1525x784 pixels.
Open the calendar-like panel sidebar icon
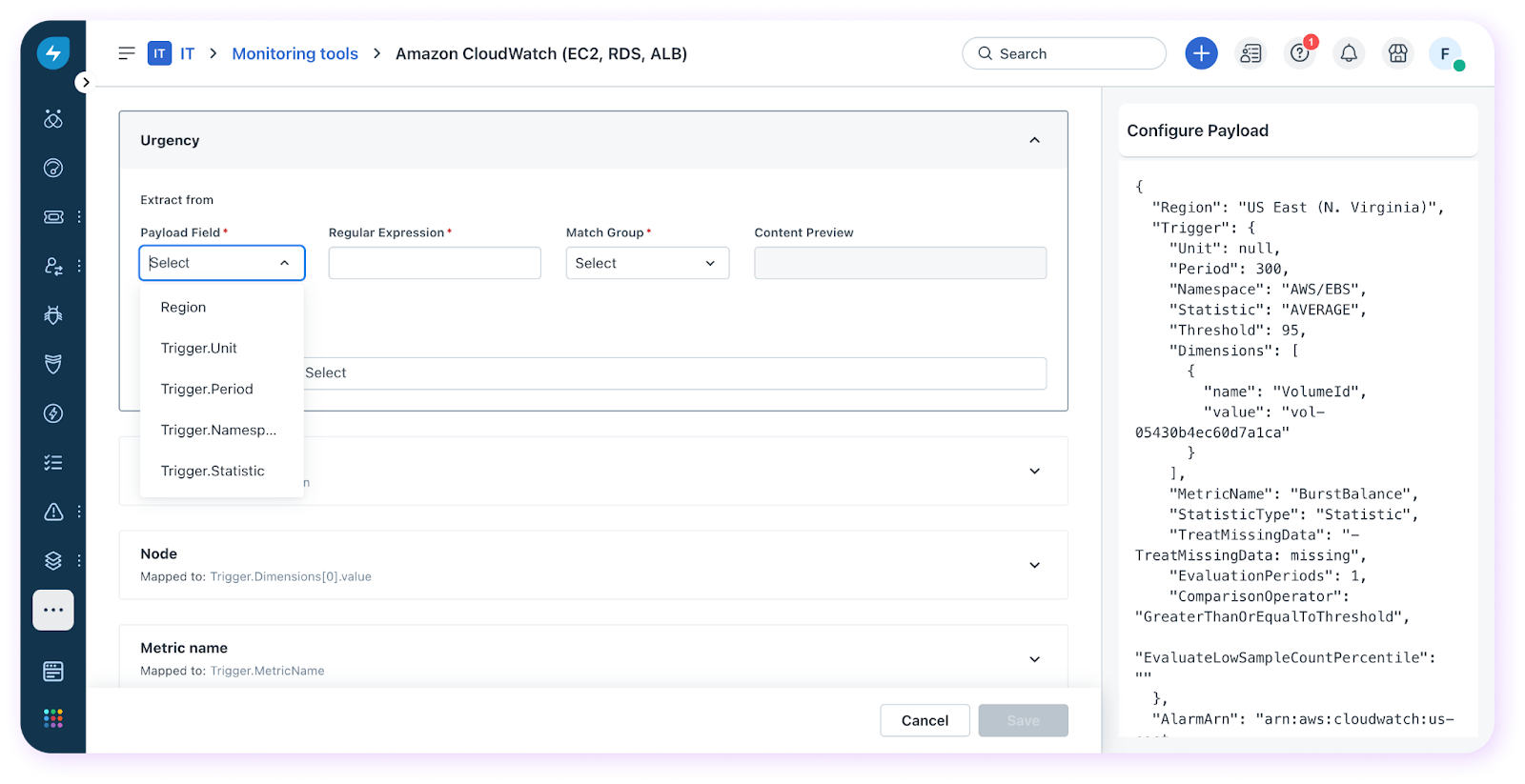[53, 672]
